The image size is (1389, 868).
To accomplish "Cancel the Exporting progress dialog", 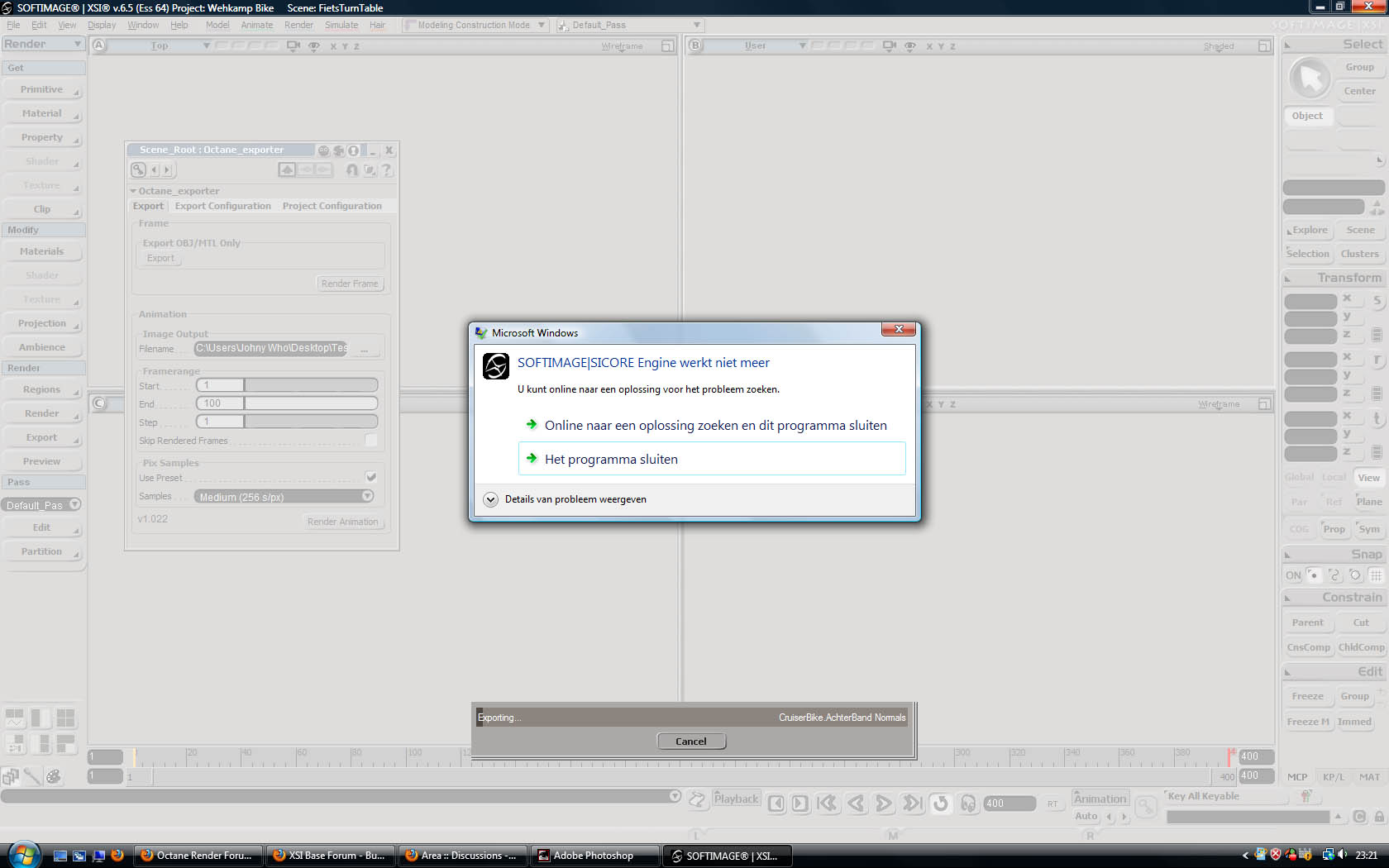I will click(x=691, y=742).
